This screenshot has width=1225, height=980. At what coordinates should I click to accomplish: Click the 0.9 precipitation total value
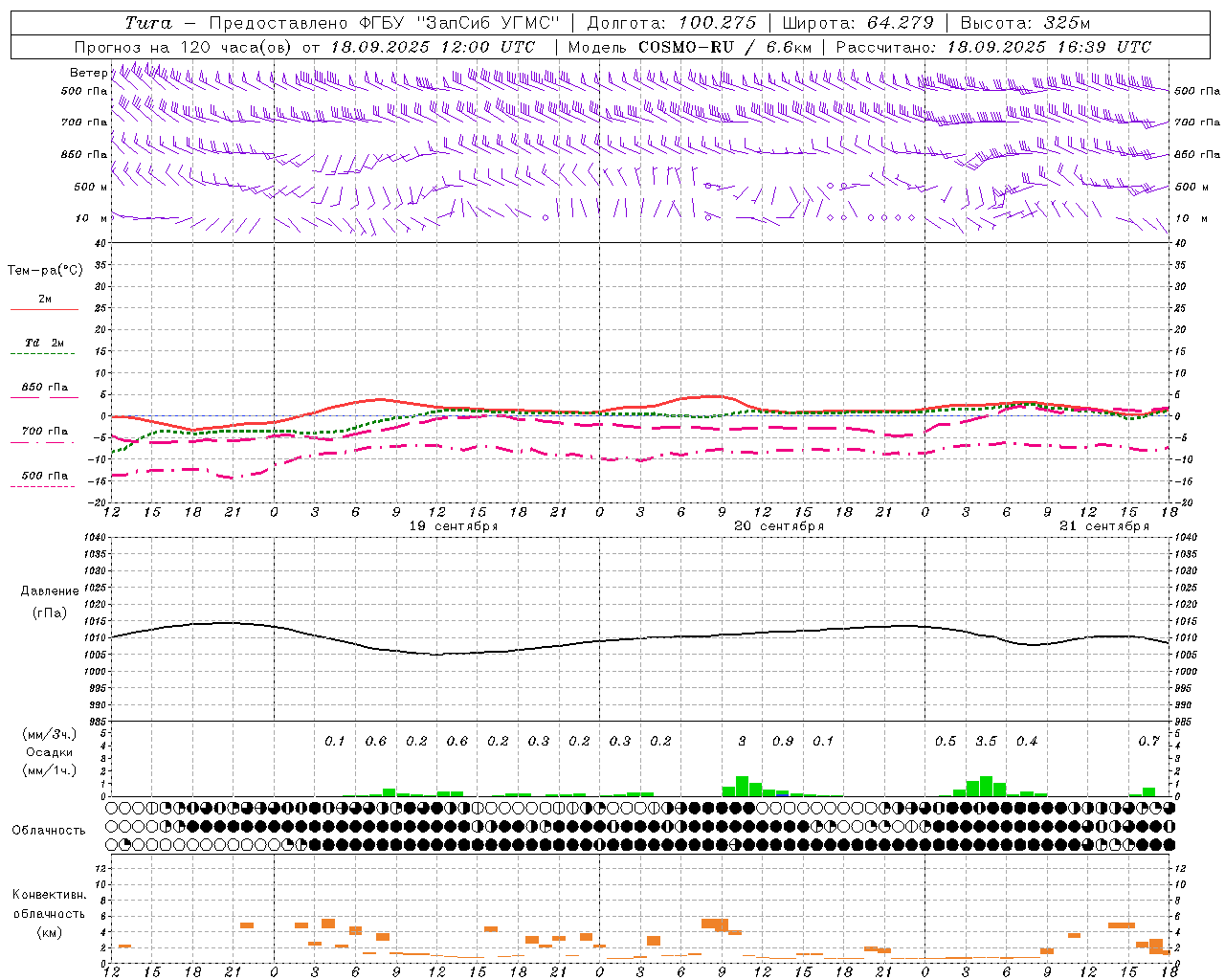click(x=783, y=742)
